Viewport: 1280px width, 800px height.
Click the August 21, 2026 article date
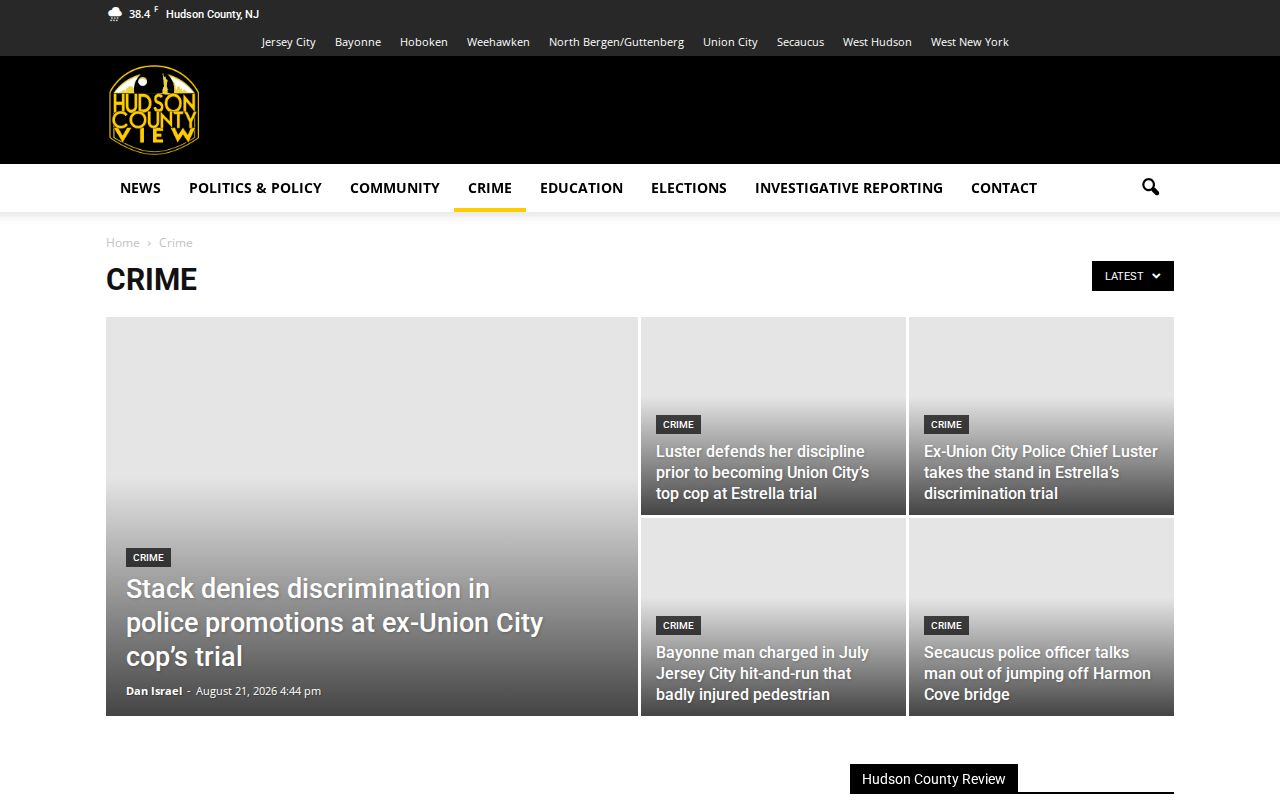click(258, 691)
